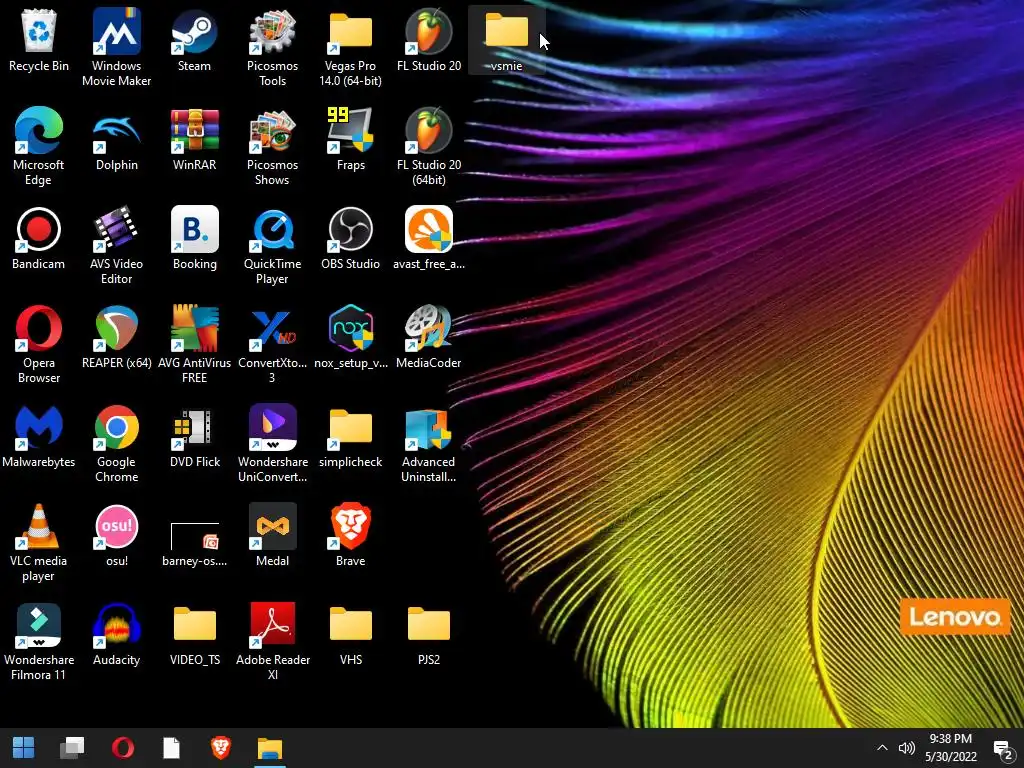The height and width of the screenshot is (768, 1024).
Task: Open the Medal desktop shortcut
Action: click(x=272, y=536)
